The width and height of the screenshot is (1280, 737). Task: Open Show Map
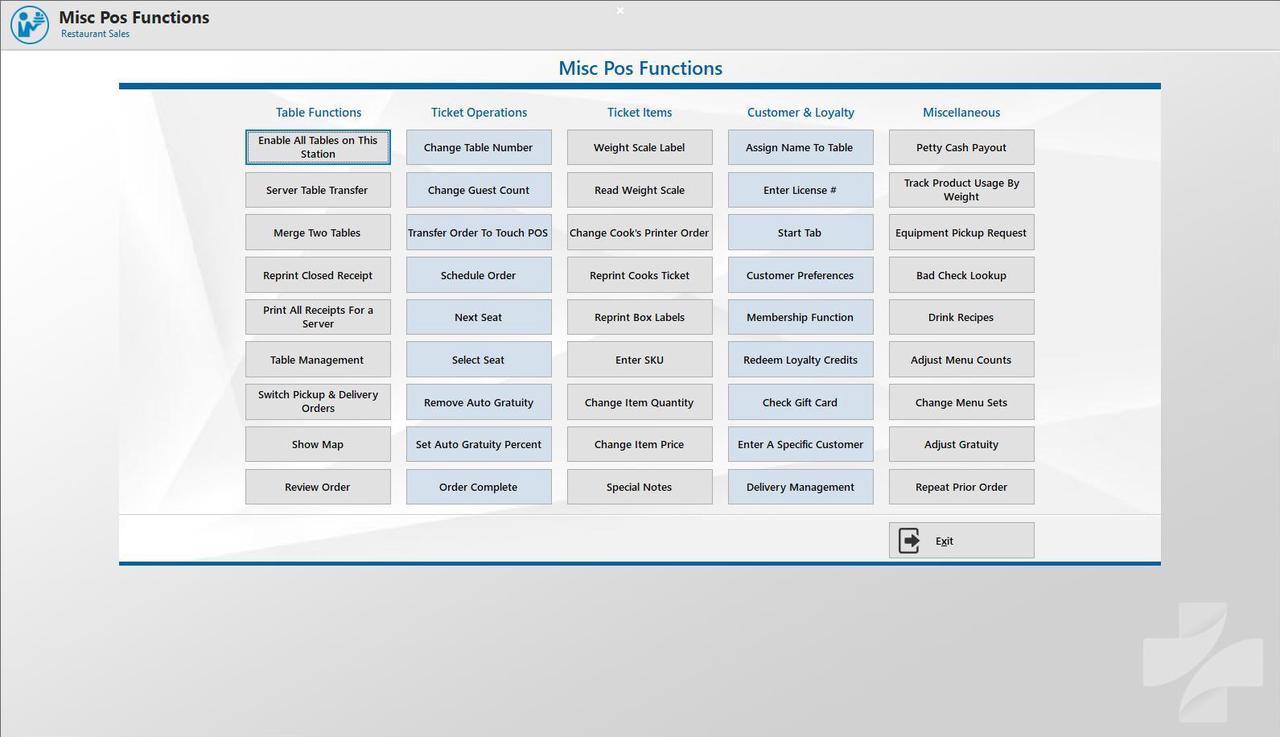click(x=318, y=444)
